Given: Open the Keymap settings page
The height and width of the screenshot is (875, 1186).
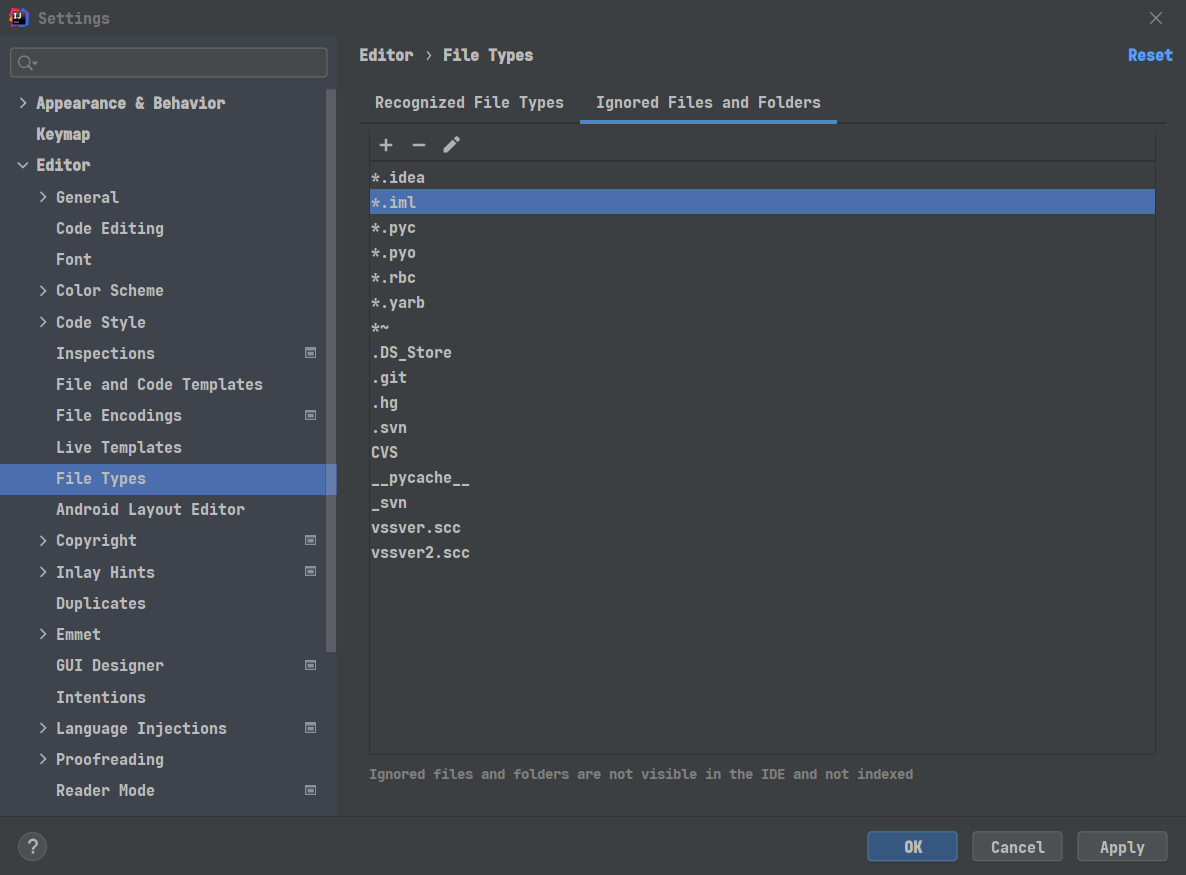Looking at the screenshot, I should [x=63, y=135].
